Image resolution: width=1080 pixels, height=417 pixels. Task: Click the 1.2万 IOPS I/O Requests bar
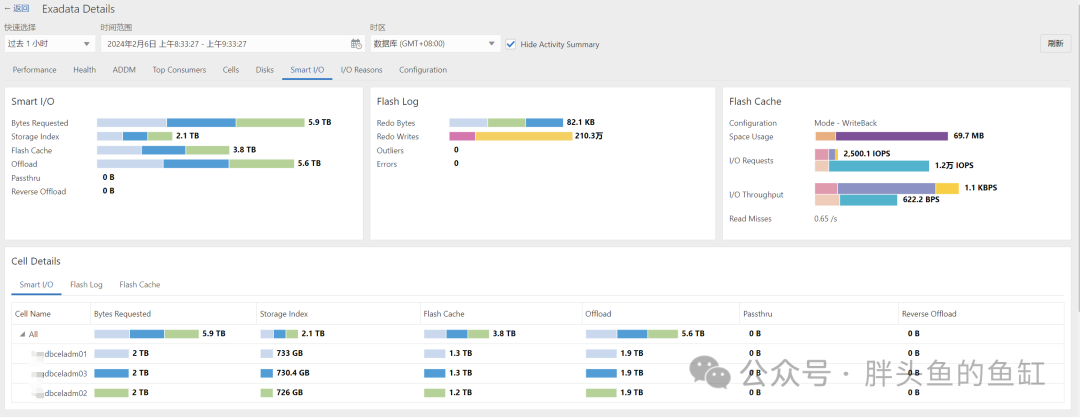872,166
